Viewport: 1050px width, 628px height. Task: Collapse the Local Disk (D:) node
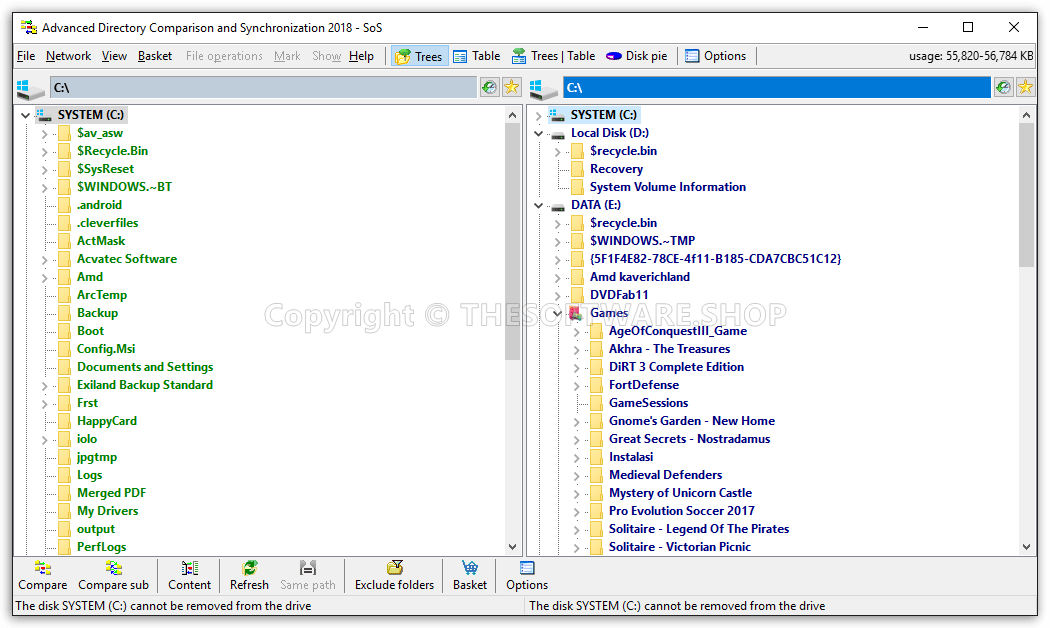tap(538, 133)
